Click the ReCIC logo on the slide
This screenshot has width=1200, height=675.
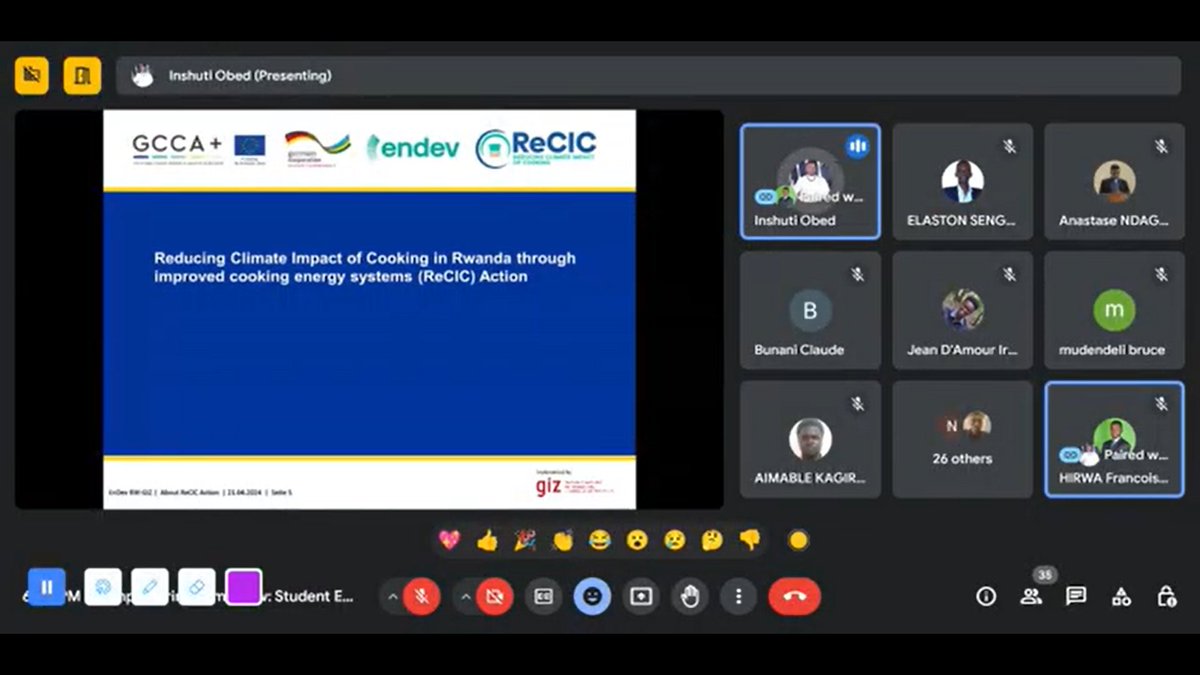tap(536, 148)
